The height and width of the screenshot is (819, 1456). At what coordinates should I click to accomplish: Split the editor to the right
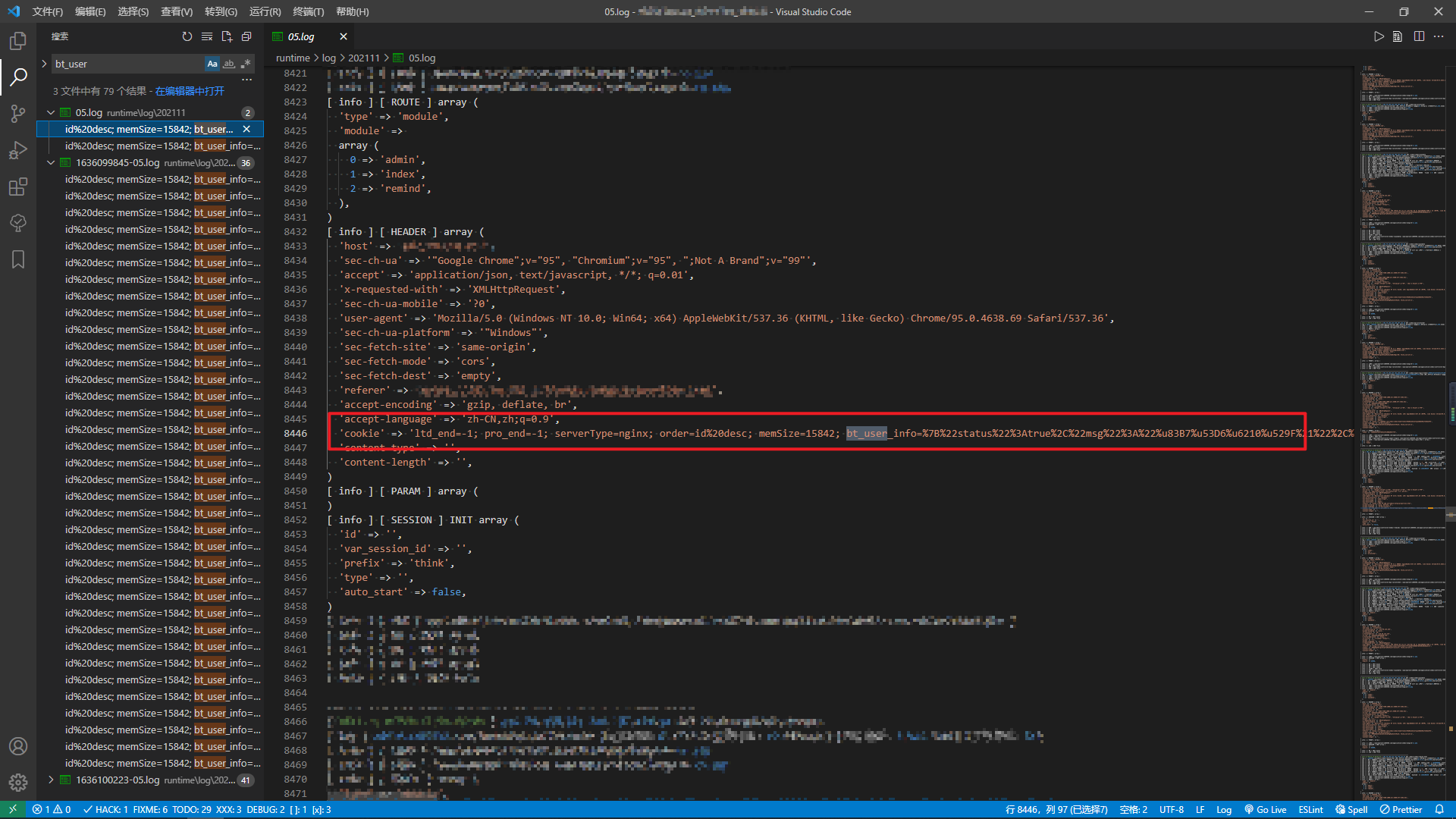coord(1419,36)
